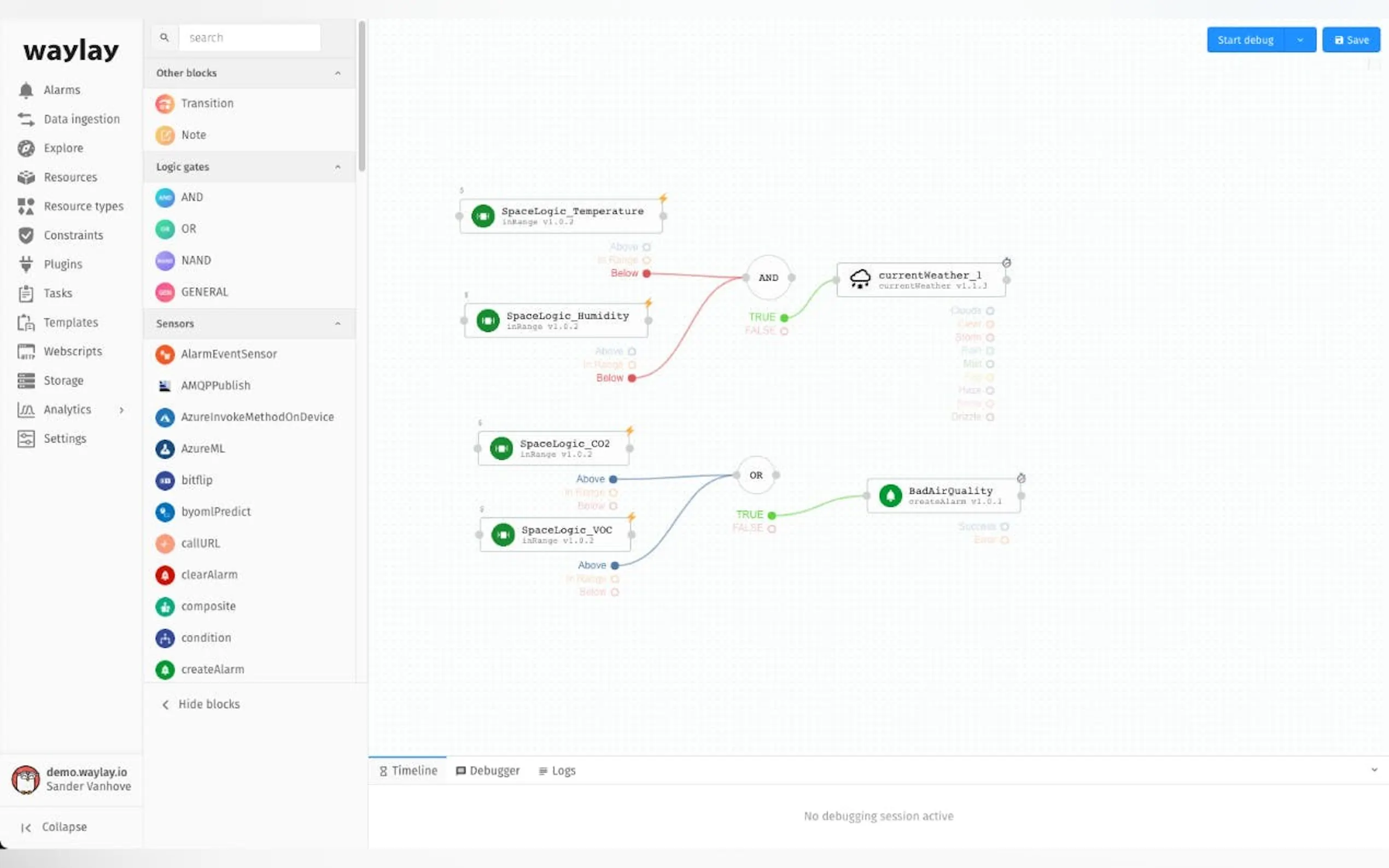The height and width of the screenshot is (868, 1389).
Task: Select the clearAlarm red sensor icon
Action: point(165,574)
